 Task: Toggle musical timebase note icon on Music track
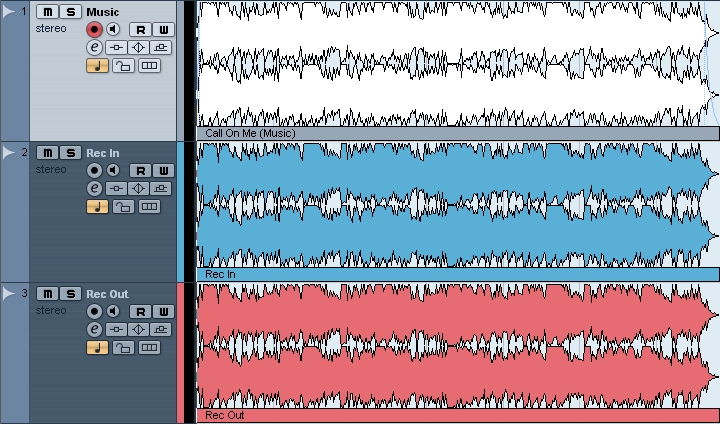97,66
